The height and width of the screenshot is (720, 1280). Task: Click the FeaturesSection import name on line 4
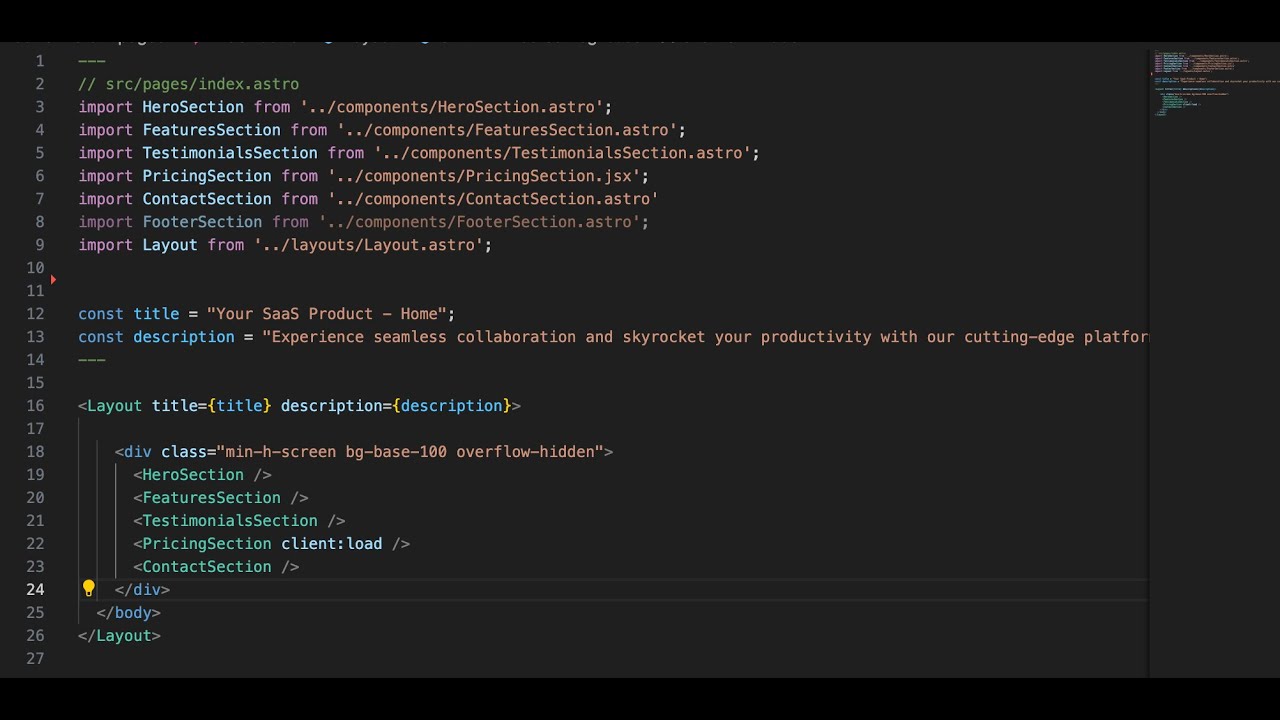pos(211,130)
